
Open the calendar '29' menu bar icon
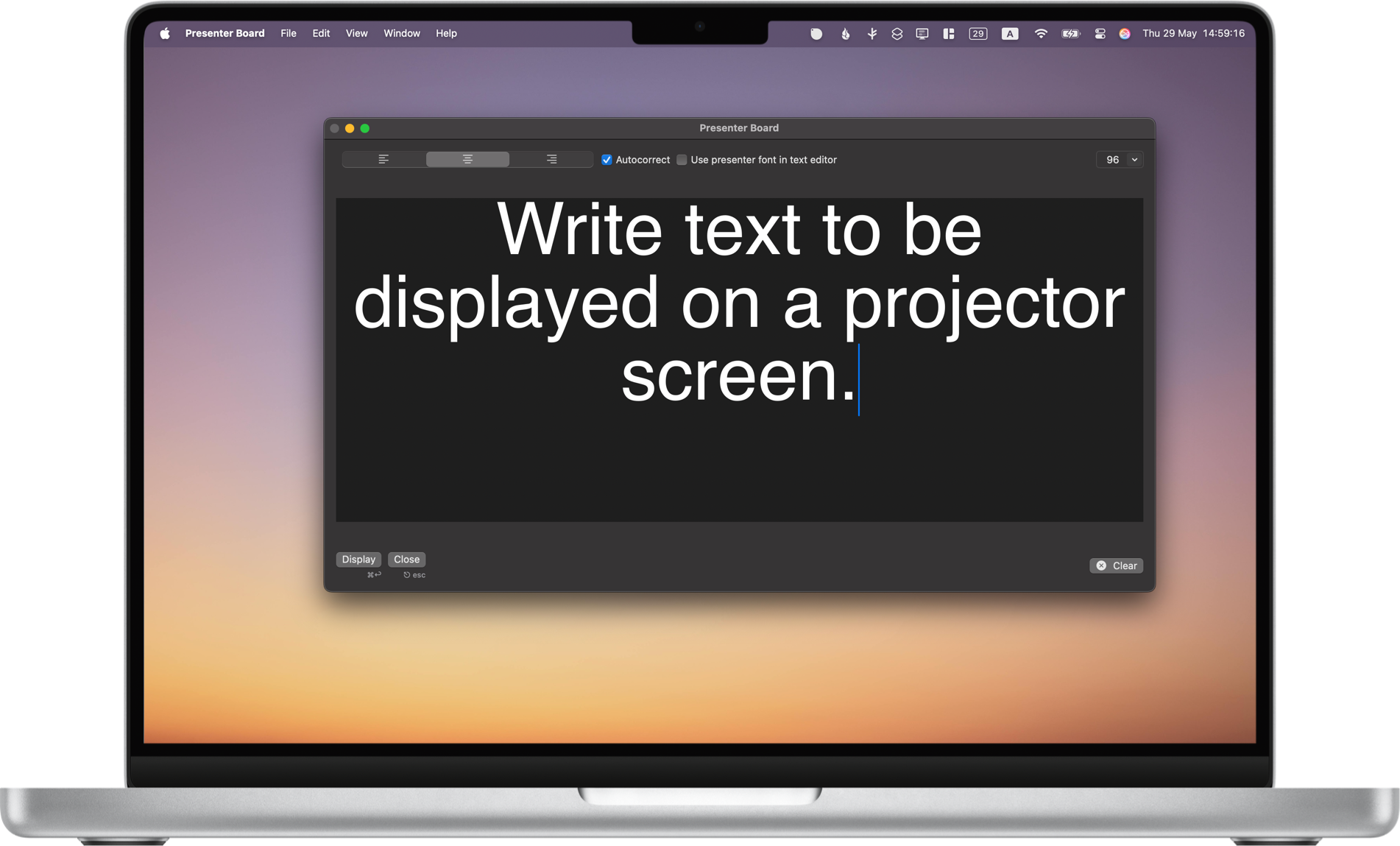(x=978, y=33)
